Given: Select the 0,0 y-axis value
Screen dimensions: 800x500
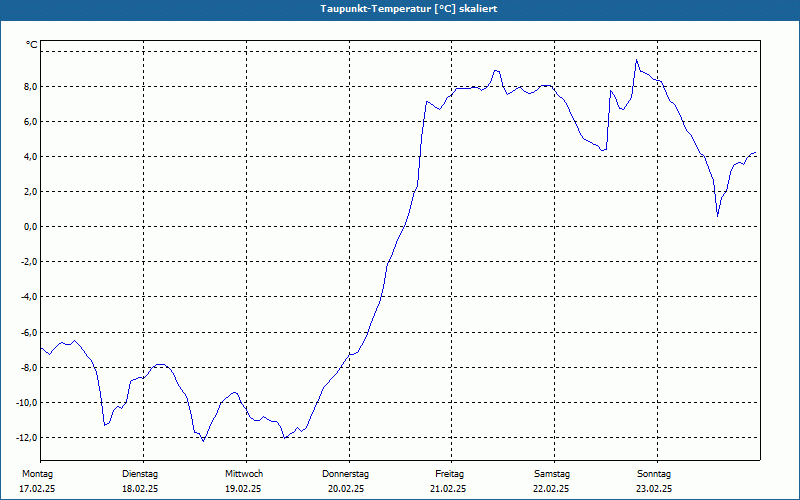Looking at the screenshot, I should [30, 227].
